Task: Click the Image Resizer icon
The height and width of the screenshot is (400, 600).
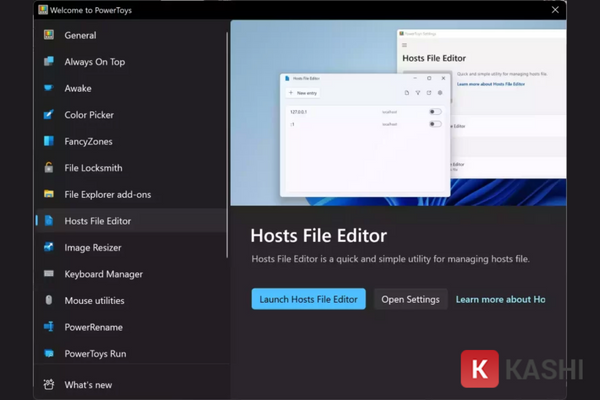Action: click(x=48, y=247)
